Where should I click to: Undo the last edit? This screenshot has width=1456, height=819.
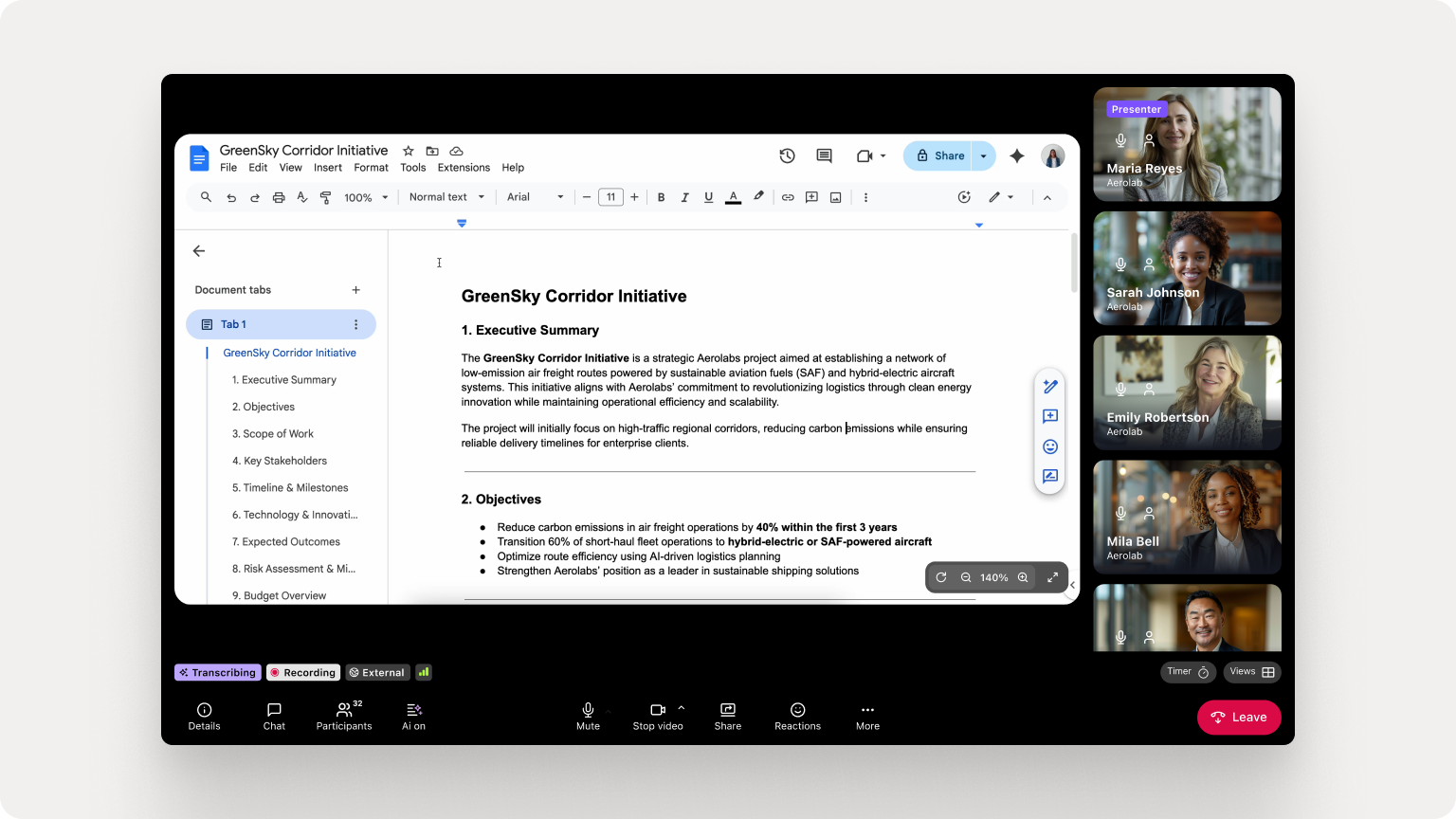point(231,197)
